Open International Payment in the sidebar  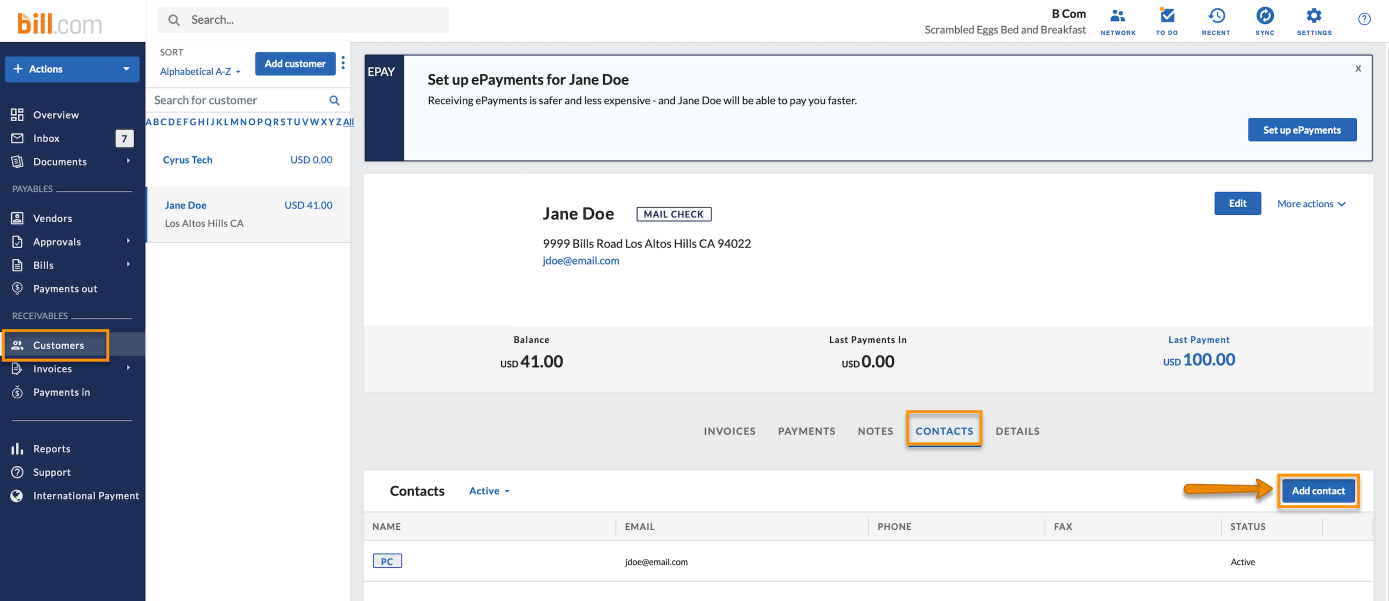(86, 496)
